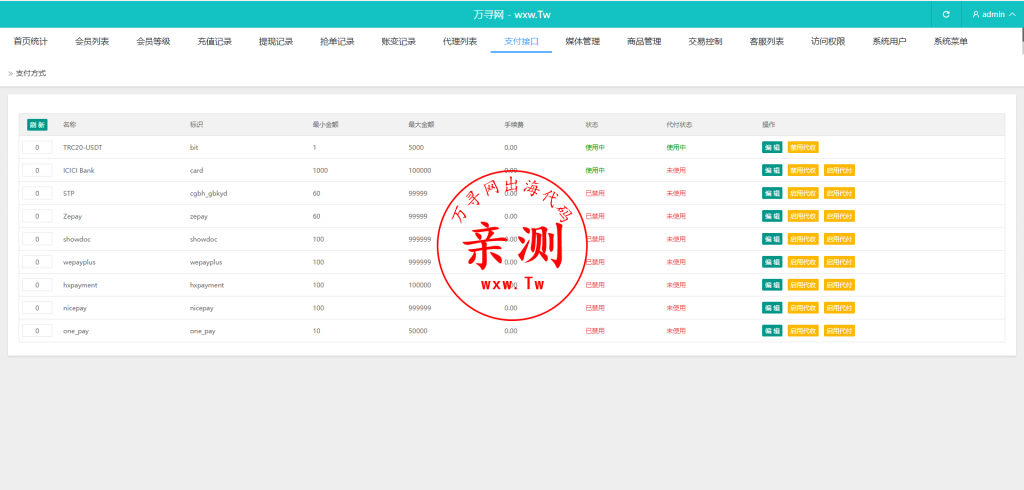Edit the Zepay payment method
This screenshot has width=1024, height=490.
(772, 216)
